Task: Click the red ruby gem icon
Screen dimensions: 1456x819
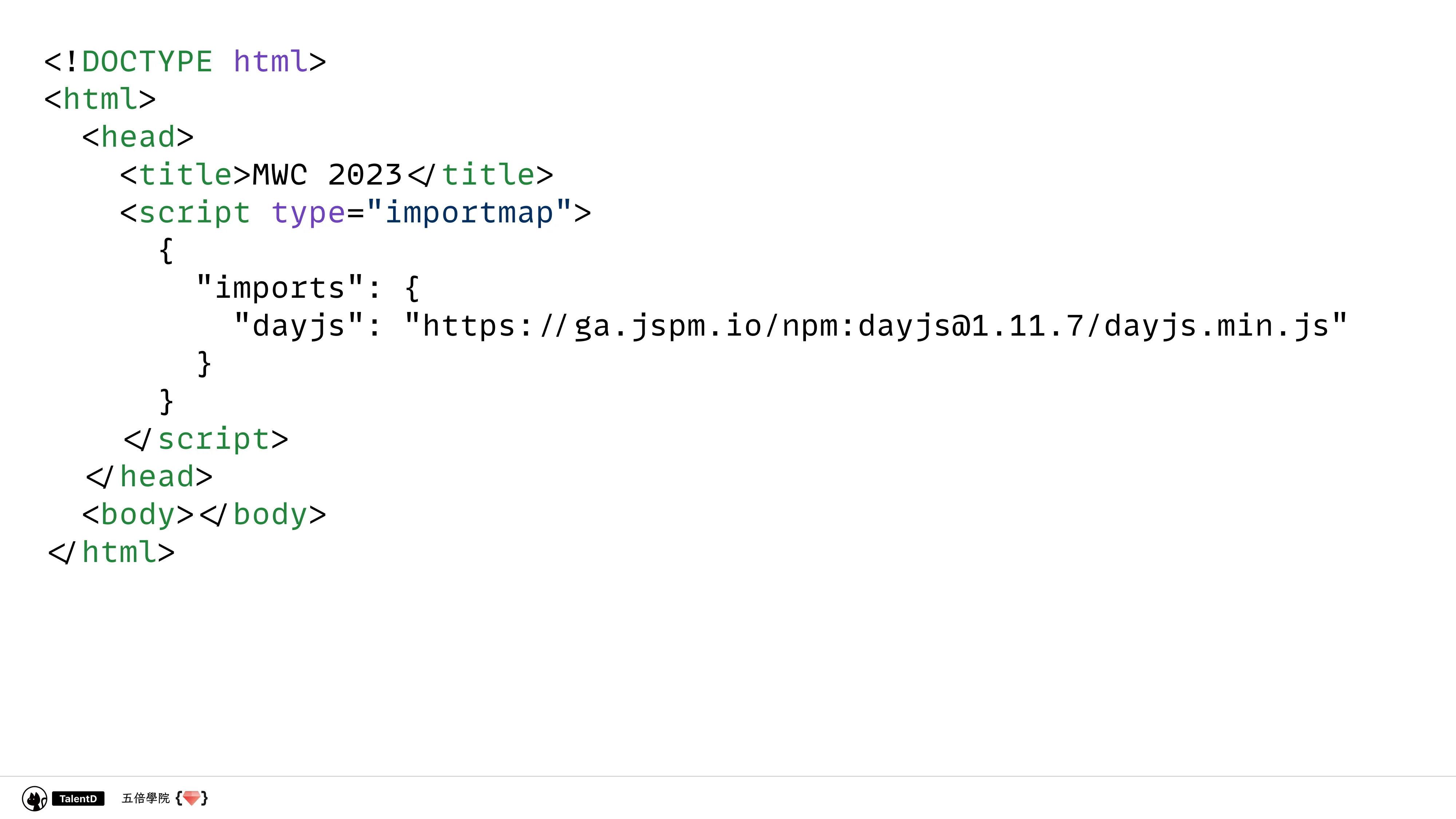Action: 191,798
